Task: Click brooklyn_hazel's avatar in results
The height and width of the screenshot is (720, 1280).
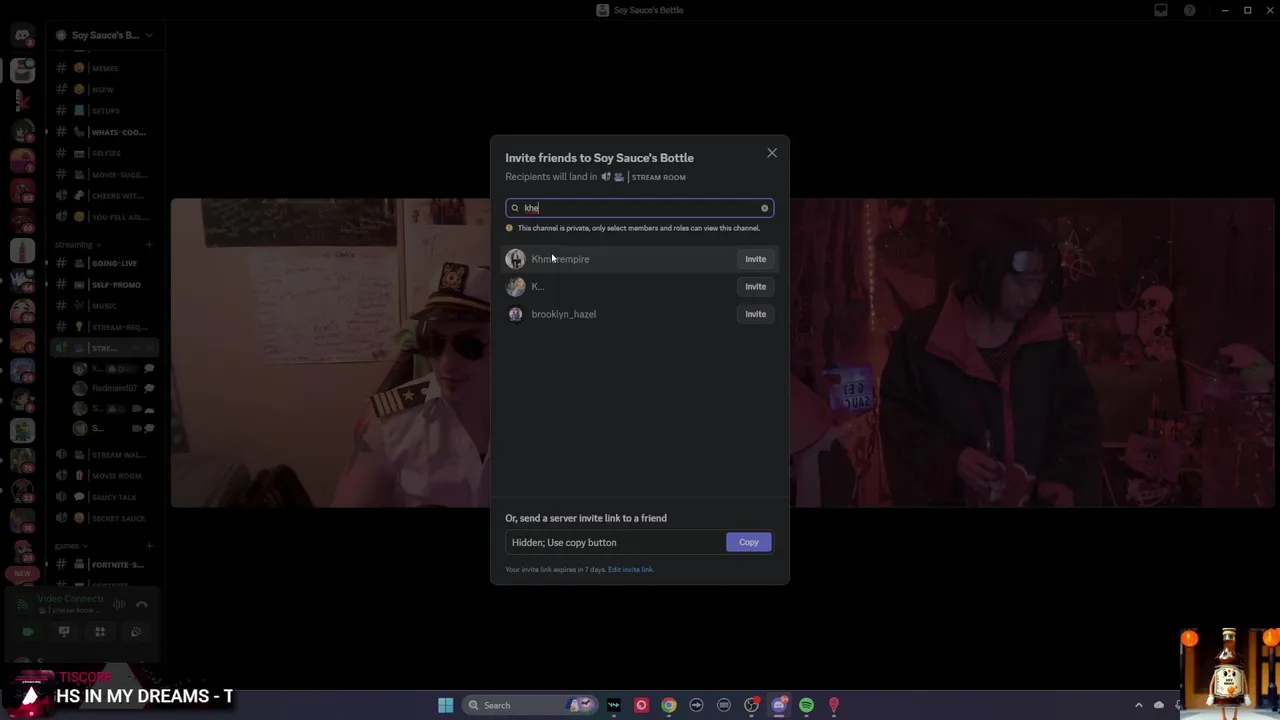Action: click(x=515, y=314)
